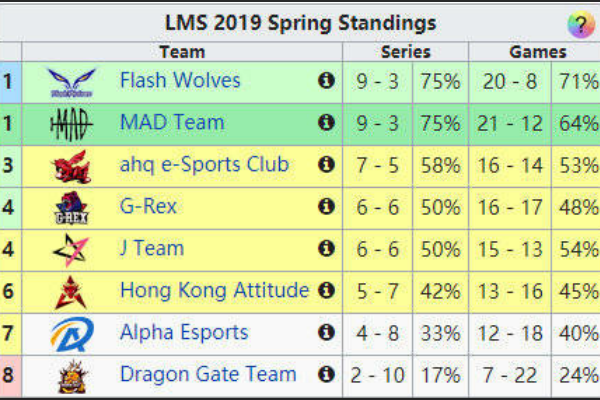600x400 pixels.
Task: Open Dragon Gate Team info icon
Action: pyautogui.click(x=326, y=374)
